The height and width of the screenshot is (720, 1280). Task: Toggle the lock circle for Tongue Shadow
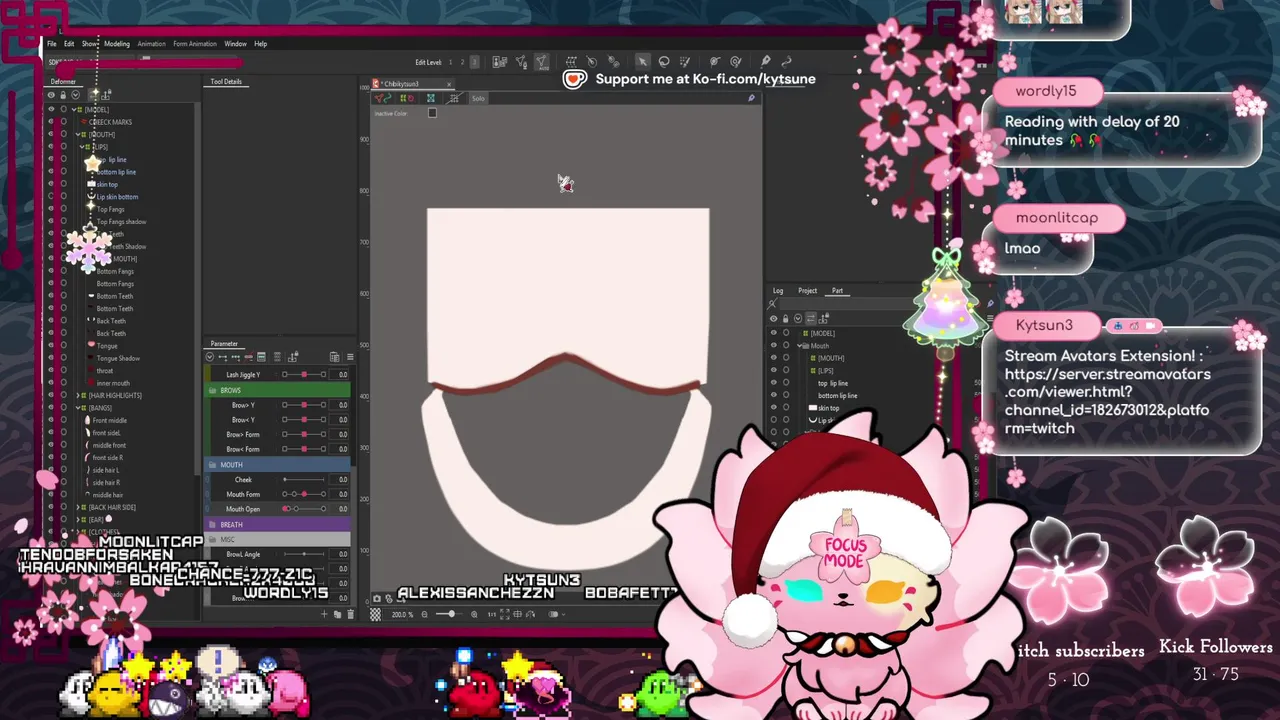click(63, 358)
